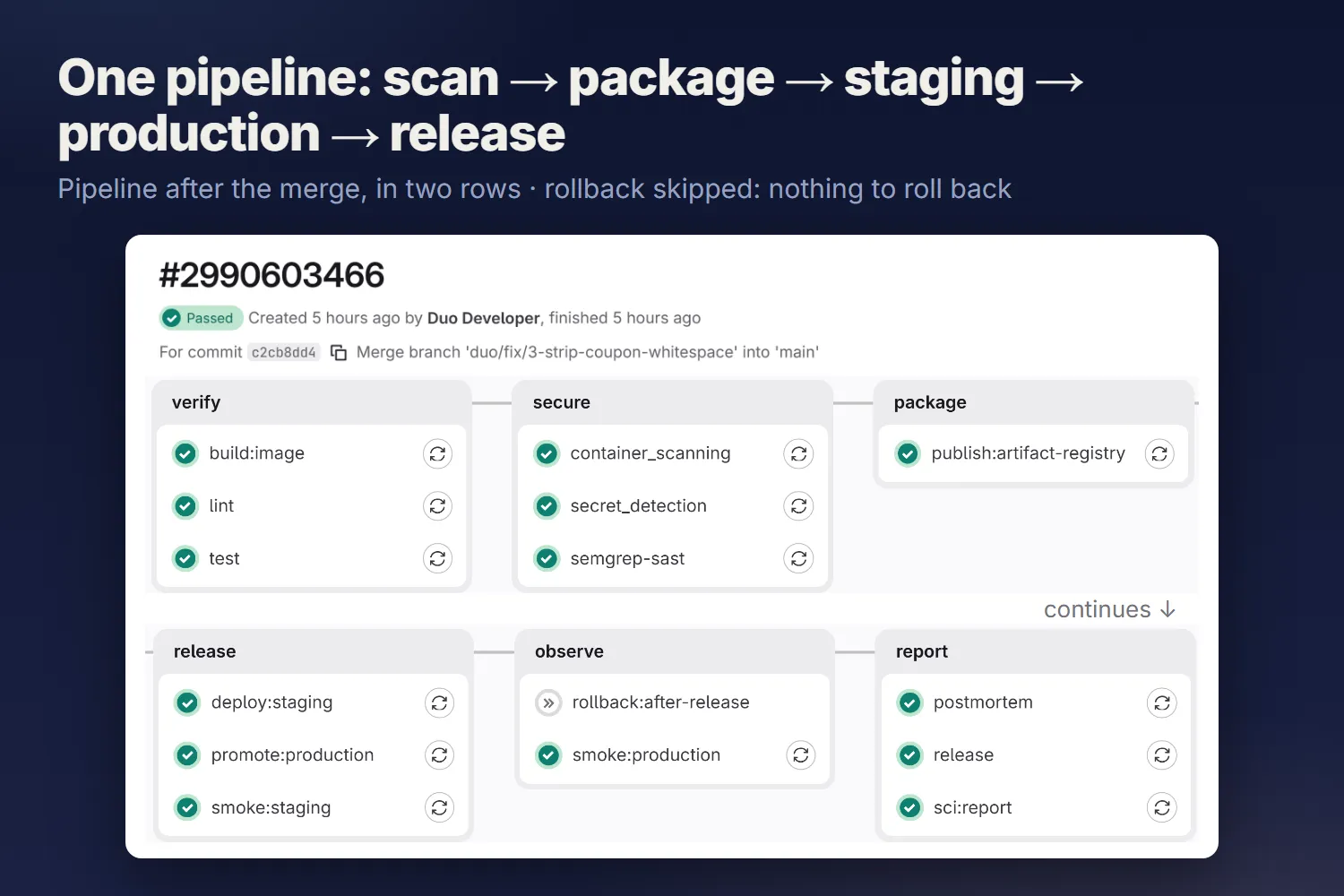The width and height of the screenshot is (1344, 896).
Task: Open the promote:production job name
Action: pyautogui.click(x=293, y=755)
